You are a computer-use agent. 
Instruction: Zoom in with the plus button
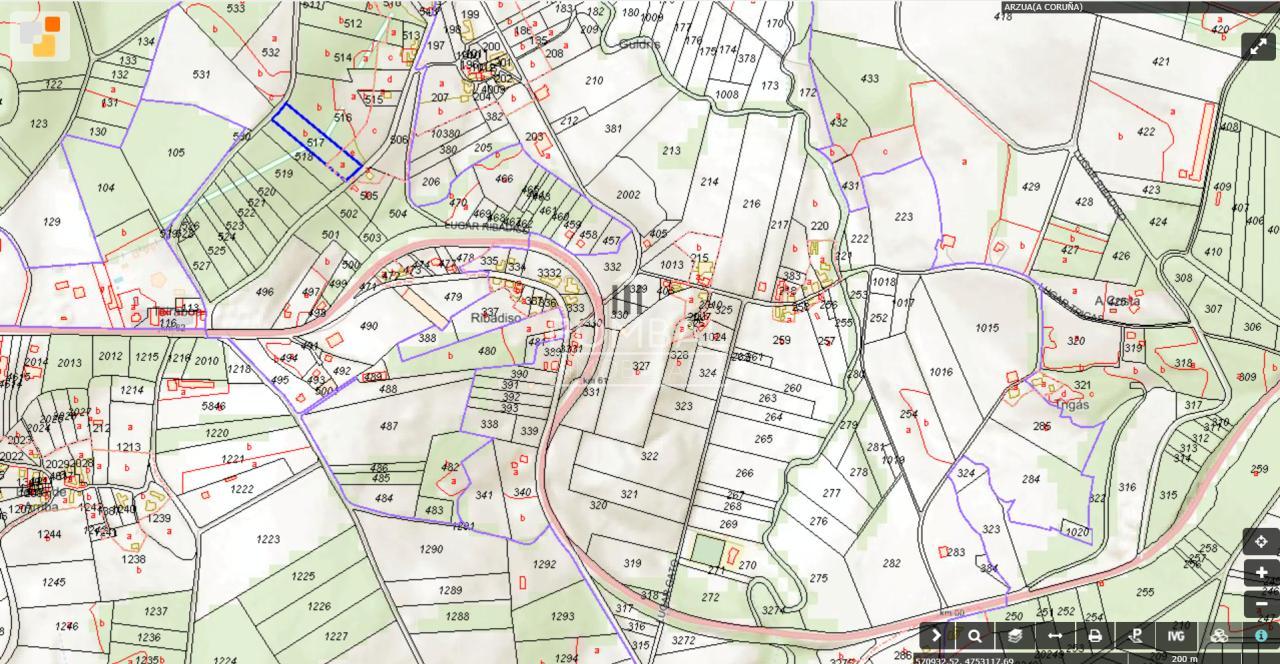[1261, 573]
